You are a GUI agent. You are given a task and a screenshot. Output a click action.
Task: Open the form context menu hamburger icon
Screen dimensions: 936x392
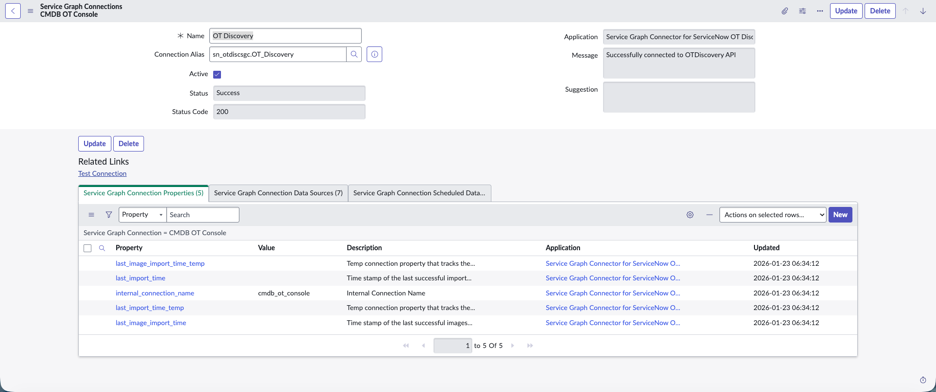coord(30,11)
